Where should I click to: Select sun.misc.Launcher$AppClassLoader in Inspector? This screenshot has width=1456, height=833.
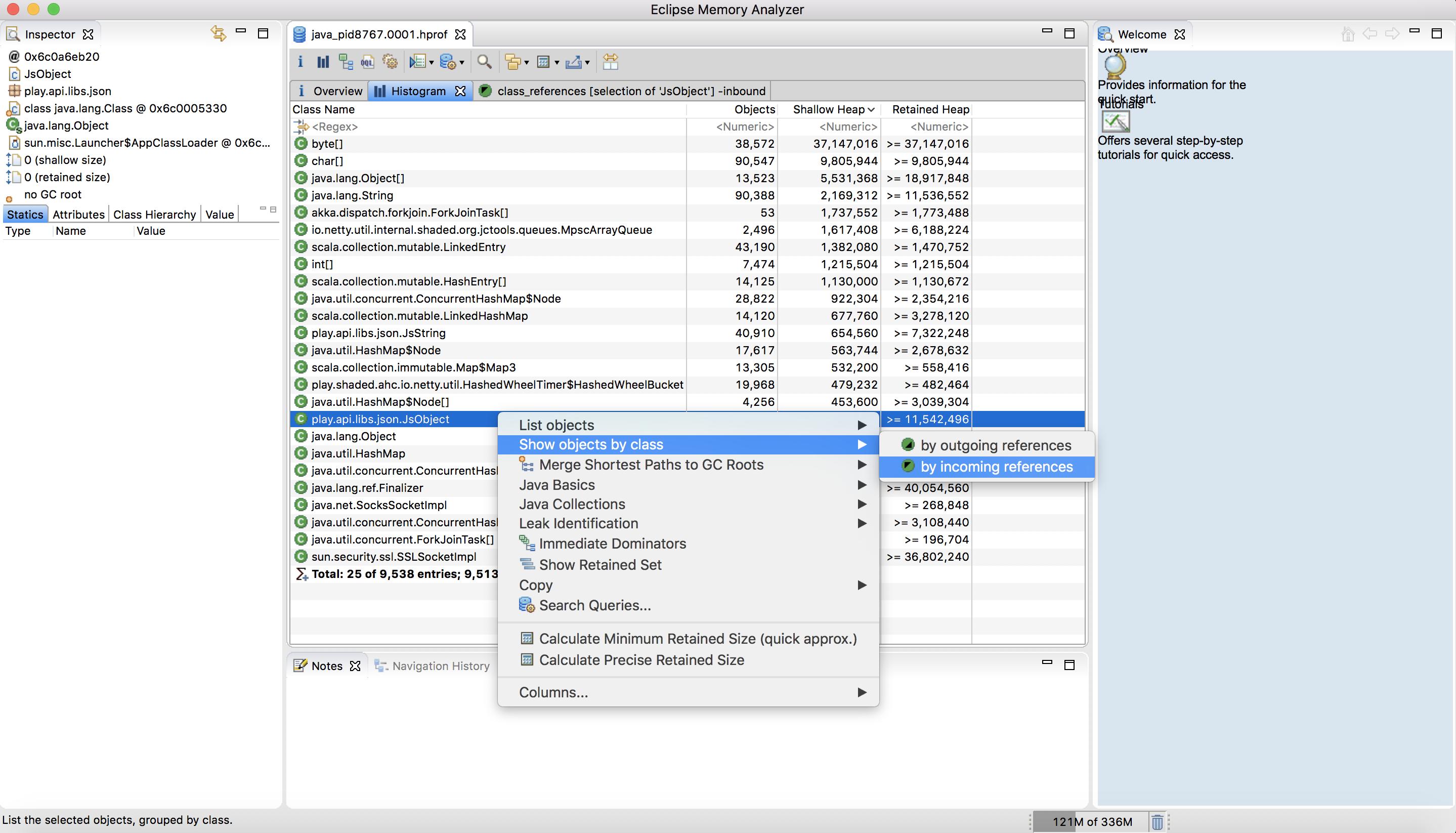click(140, 142)
